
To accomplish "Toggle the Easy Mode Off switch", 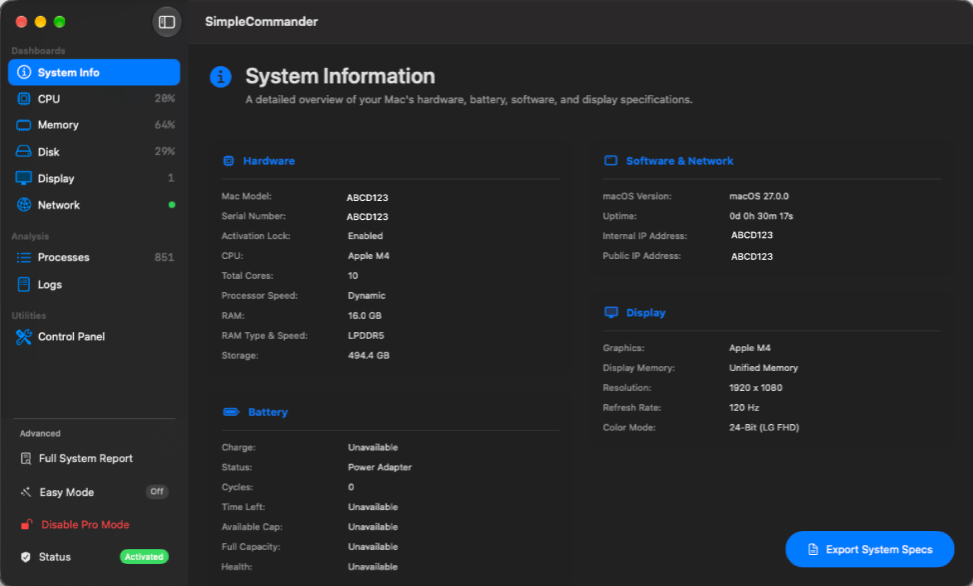I will pyautogui.click(x=157, y=492).
